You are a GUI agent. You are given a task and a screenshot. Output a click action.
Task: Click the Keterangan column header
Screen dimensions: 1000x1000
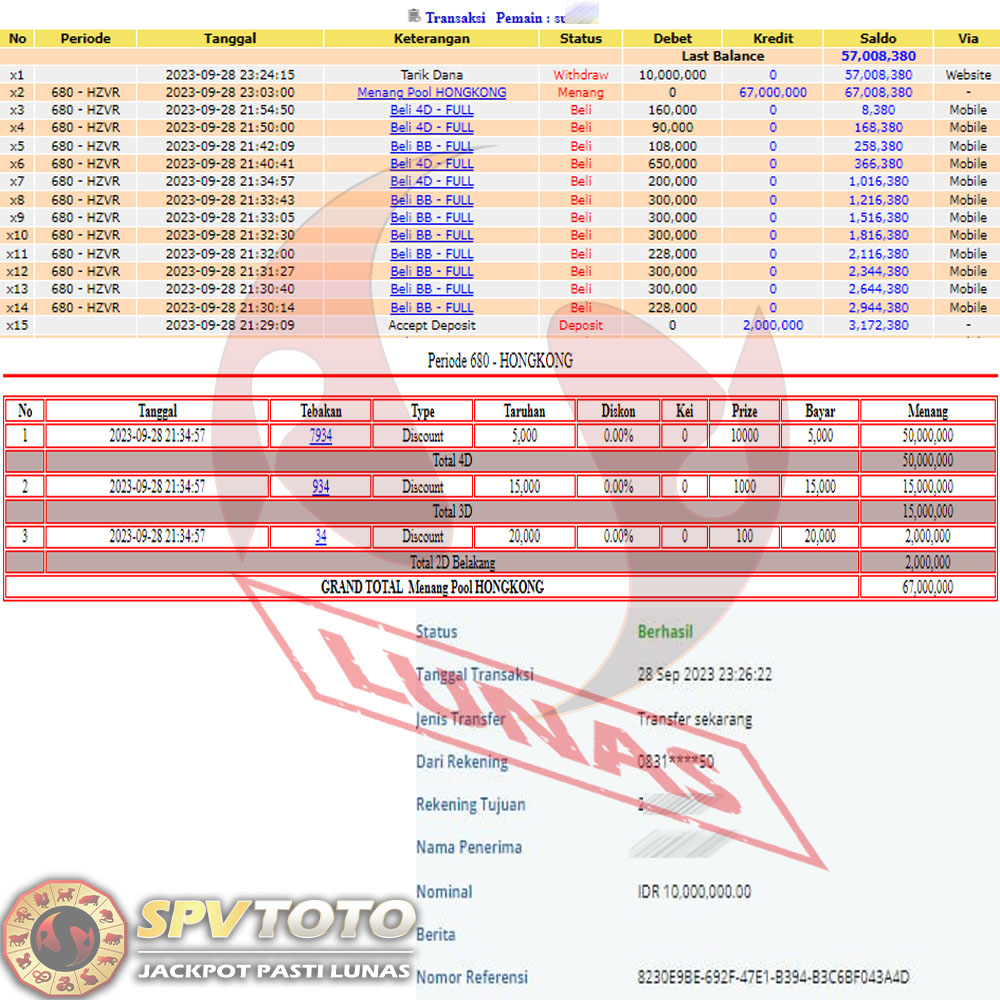[432, 39]
